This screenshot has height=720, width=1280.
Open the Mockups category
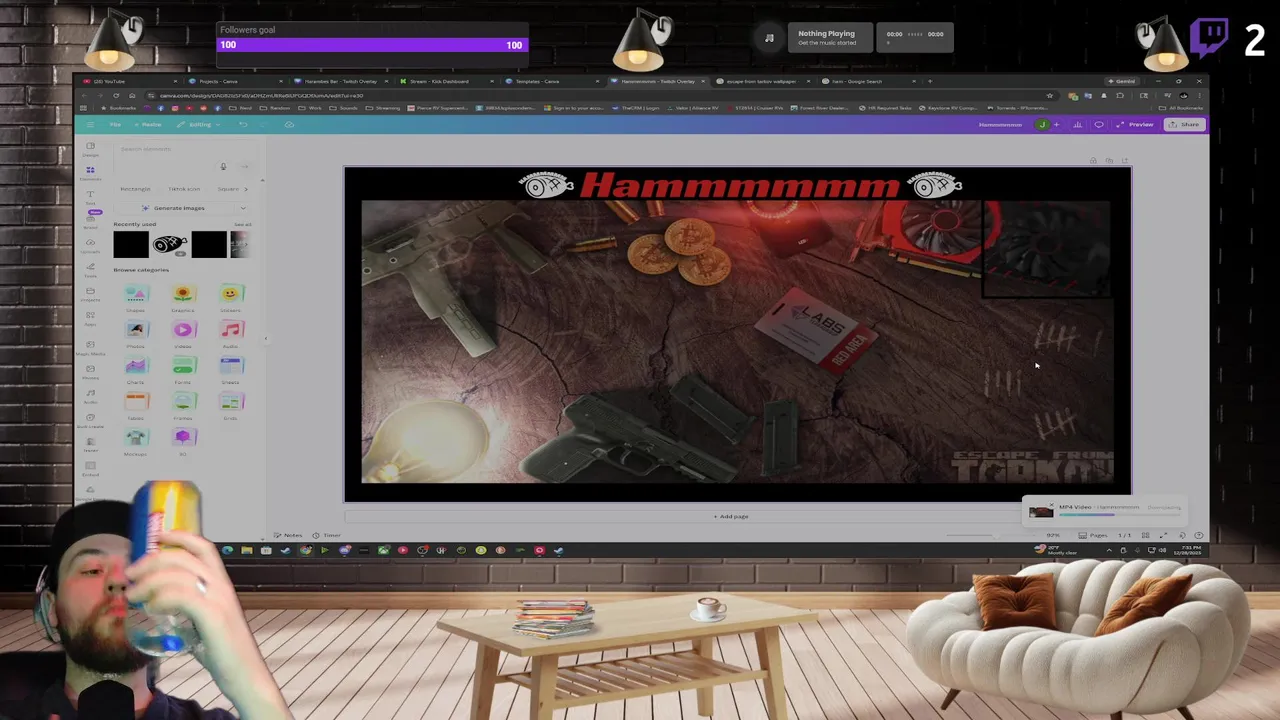[x=136, y=440]
